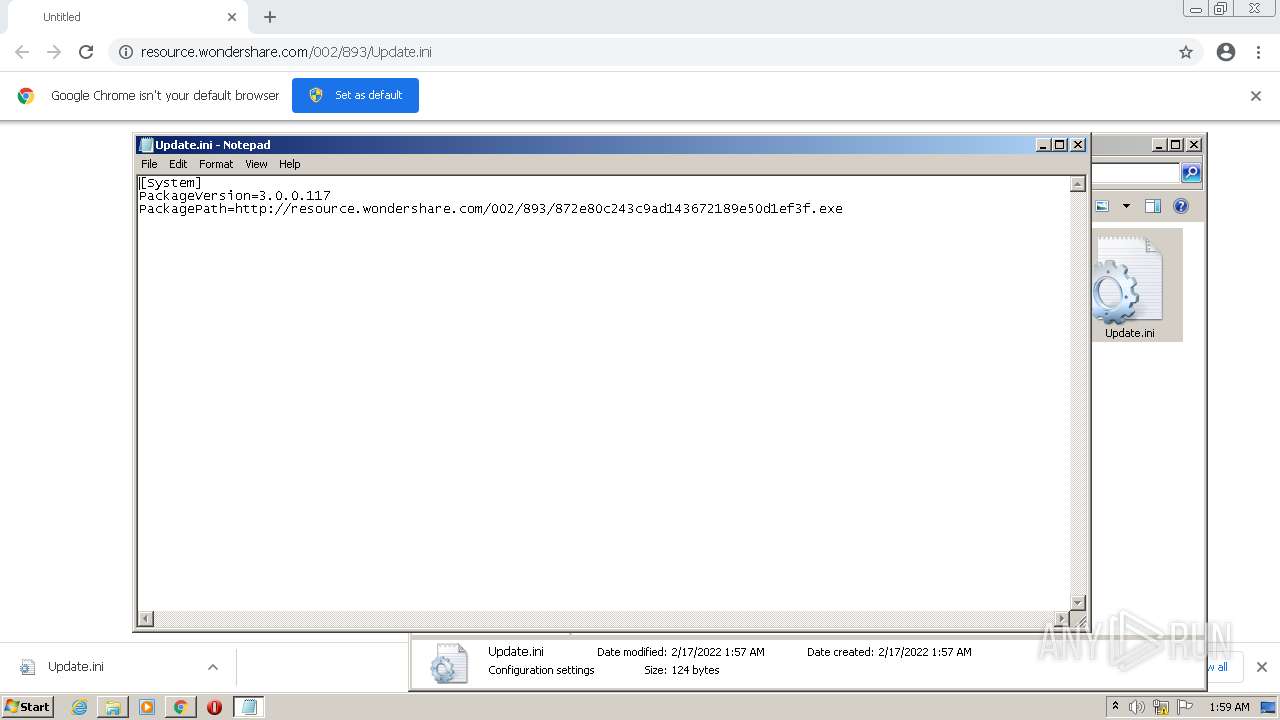Set Chrome as default browser

(x=355, y=95)
